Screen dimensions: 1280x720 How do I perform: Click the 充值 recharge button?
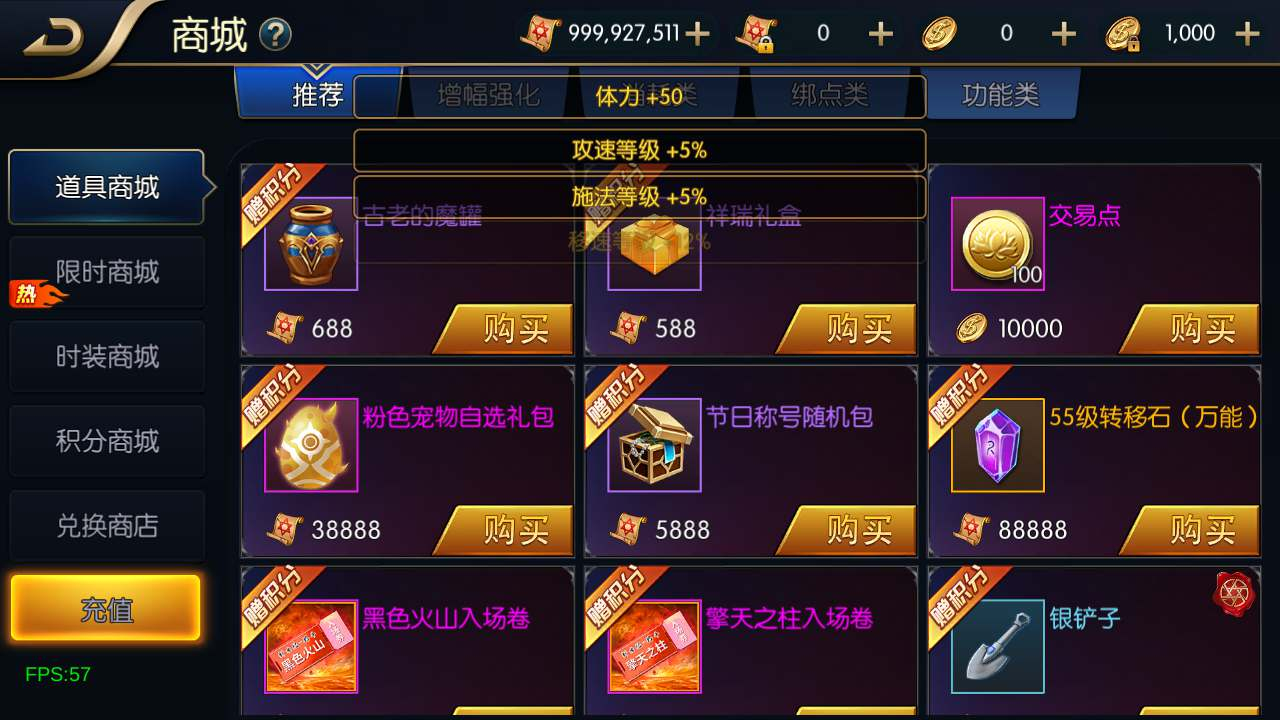pyautogui.click(x=106, y=609)
